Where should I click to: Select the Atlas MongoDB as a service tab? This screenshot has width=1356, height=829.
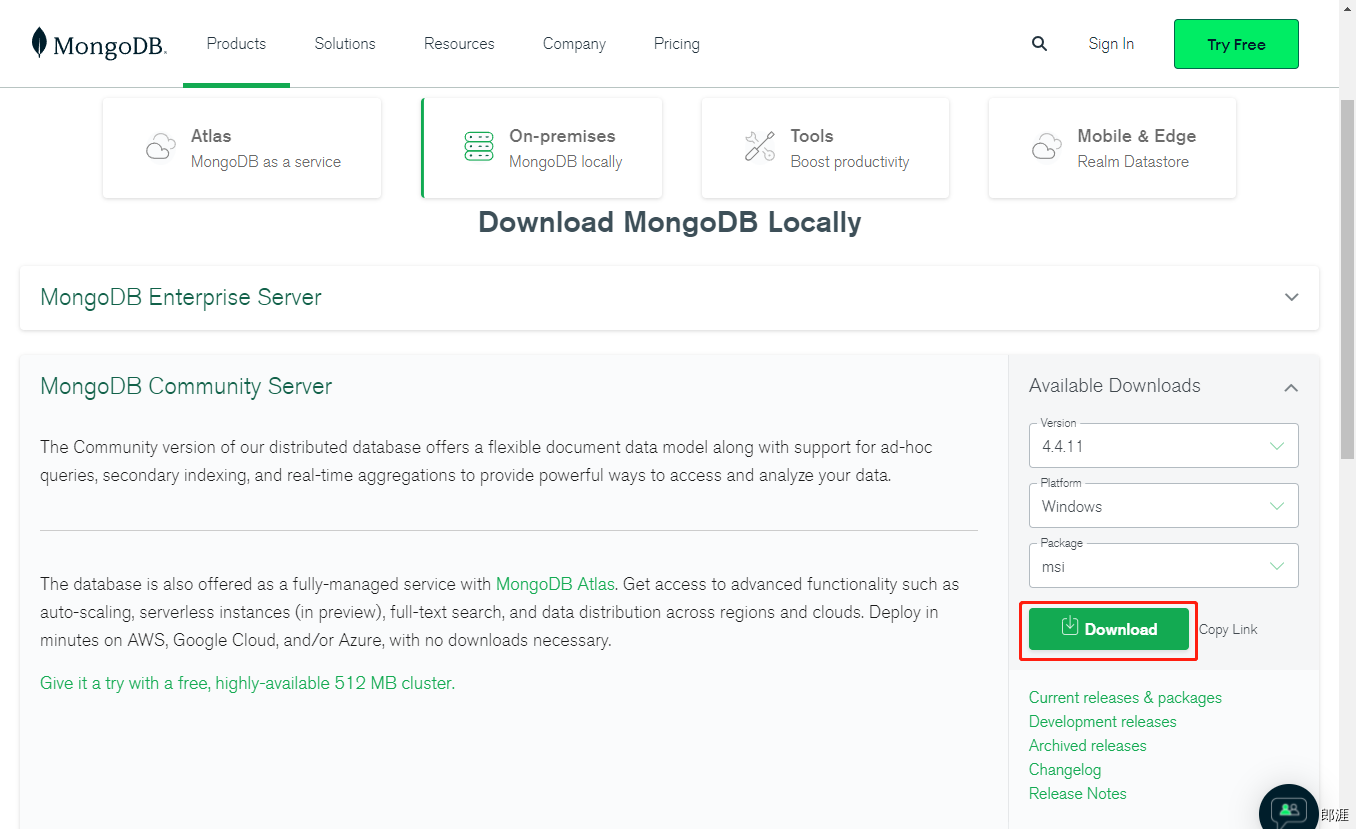click(x=242, y=148)
